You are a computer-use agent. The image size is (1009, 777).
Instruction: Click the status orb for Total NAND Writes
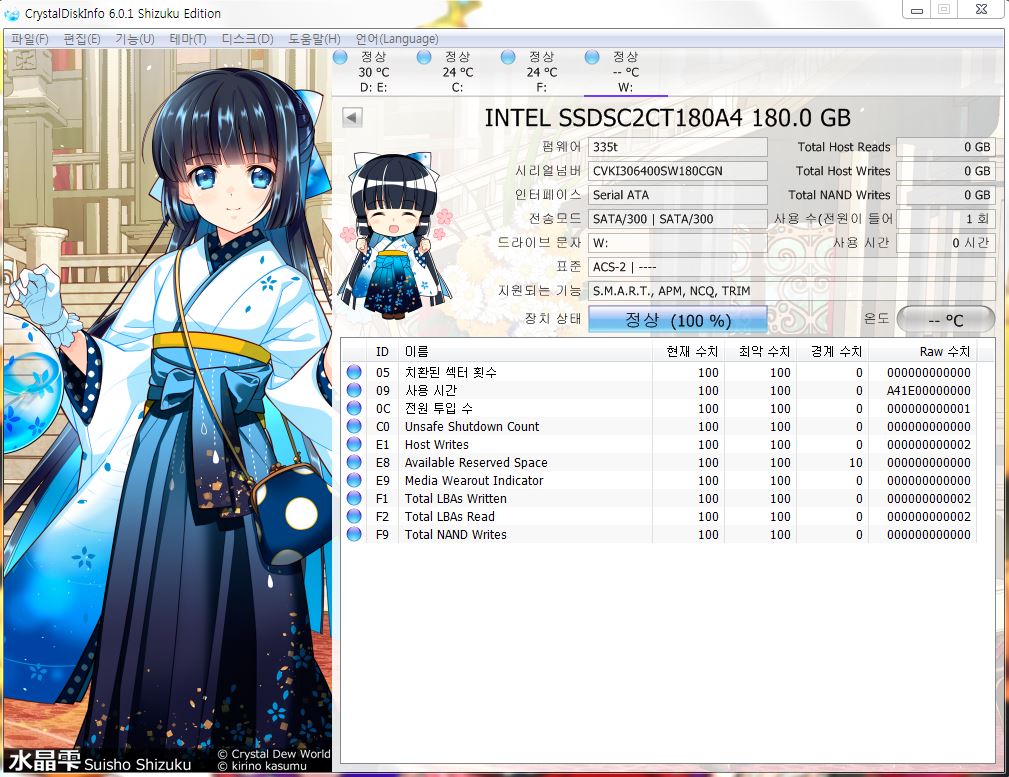[x=354, y=534]
